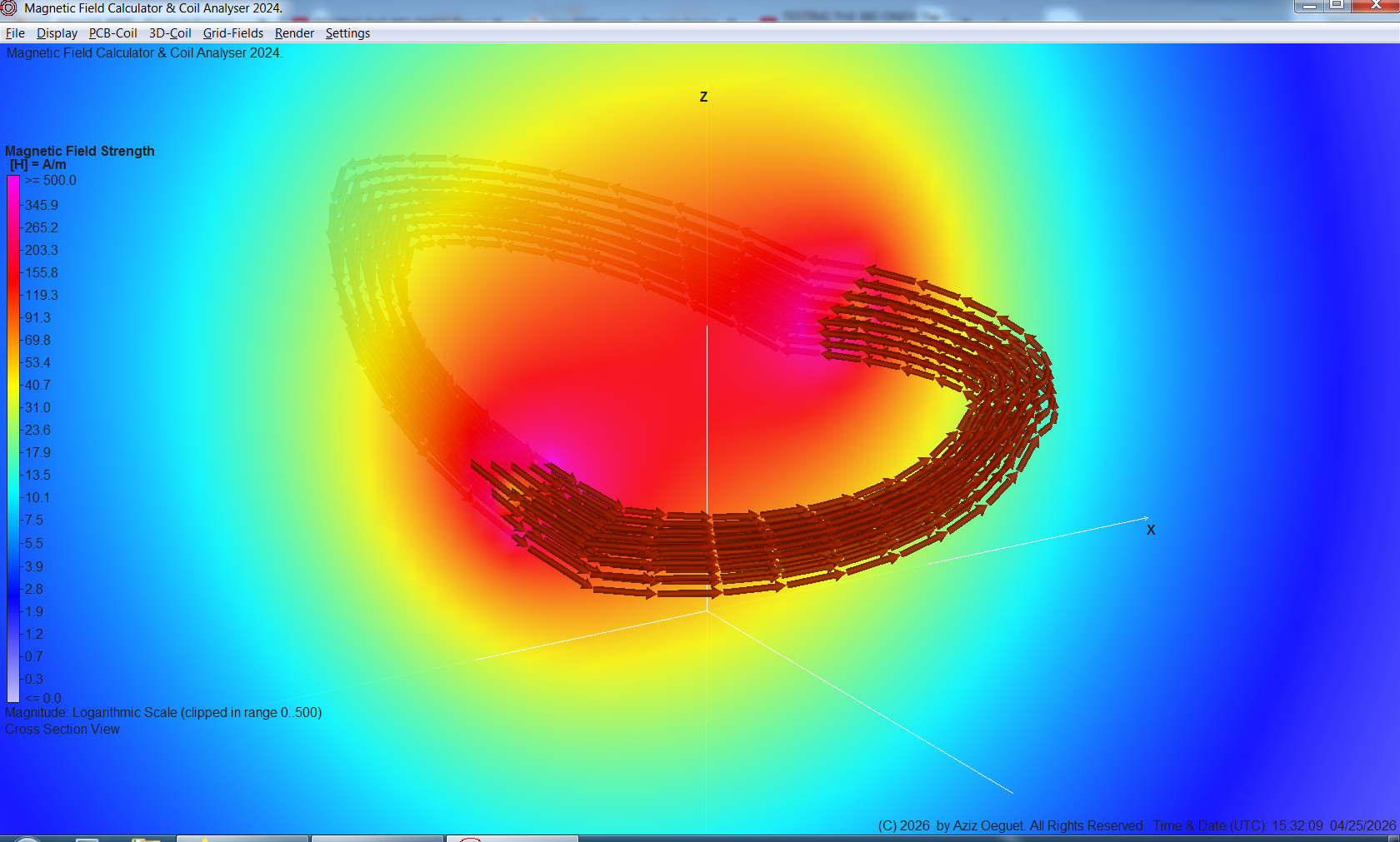Click the 'Cross Section View' text
The height and width of the screenshot is (842, 1400).
coord(62,730)
